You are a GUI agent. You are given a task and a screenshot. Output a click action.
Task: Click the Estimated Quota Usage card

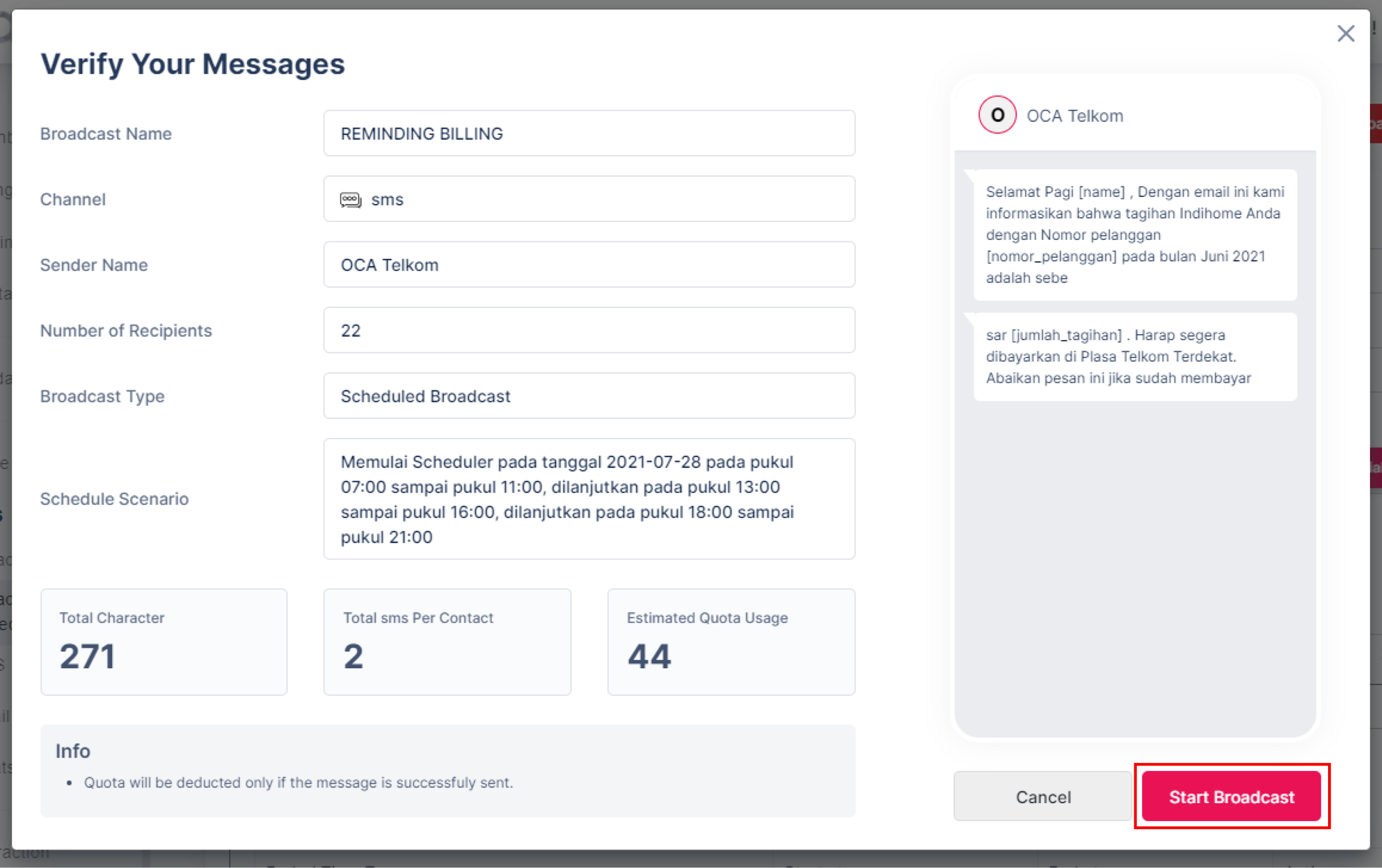click(731, 642)
